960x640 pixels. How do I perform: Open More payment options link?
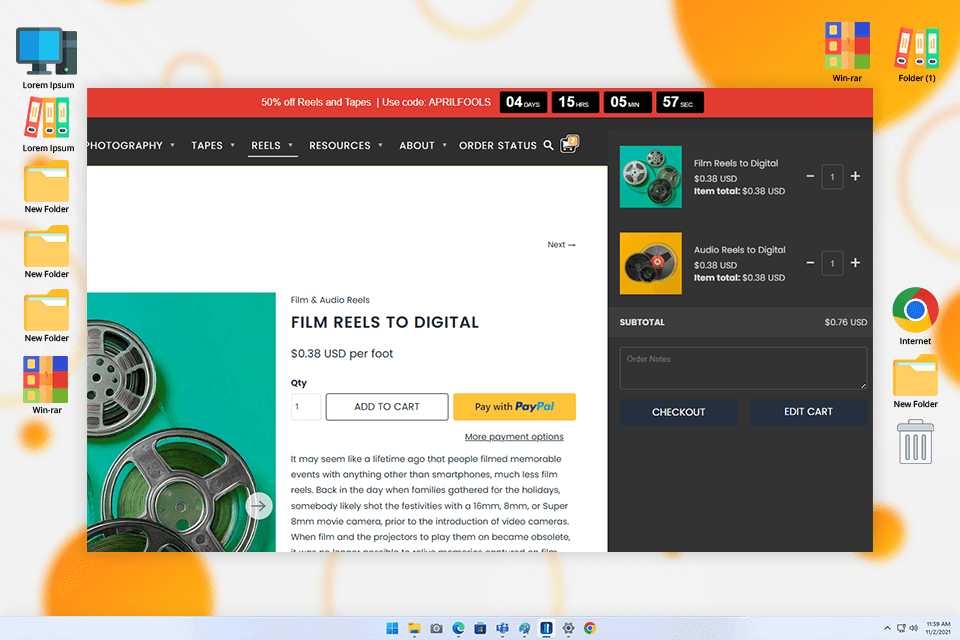click(x=514, y=437)
